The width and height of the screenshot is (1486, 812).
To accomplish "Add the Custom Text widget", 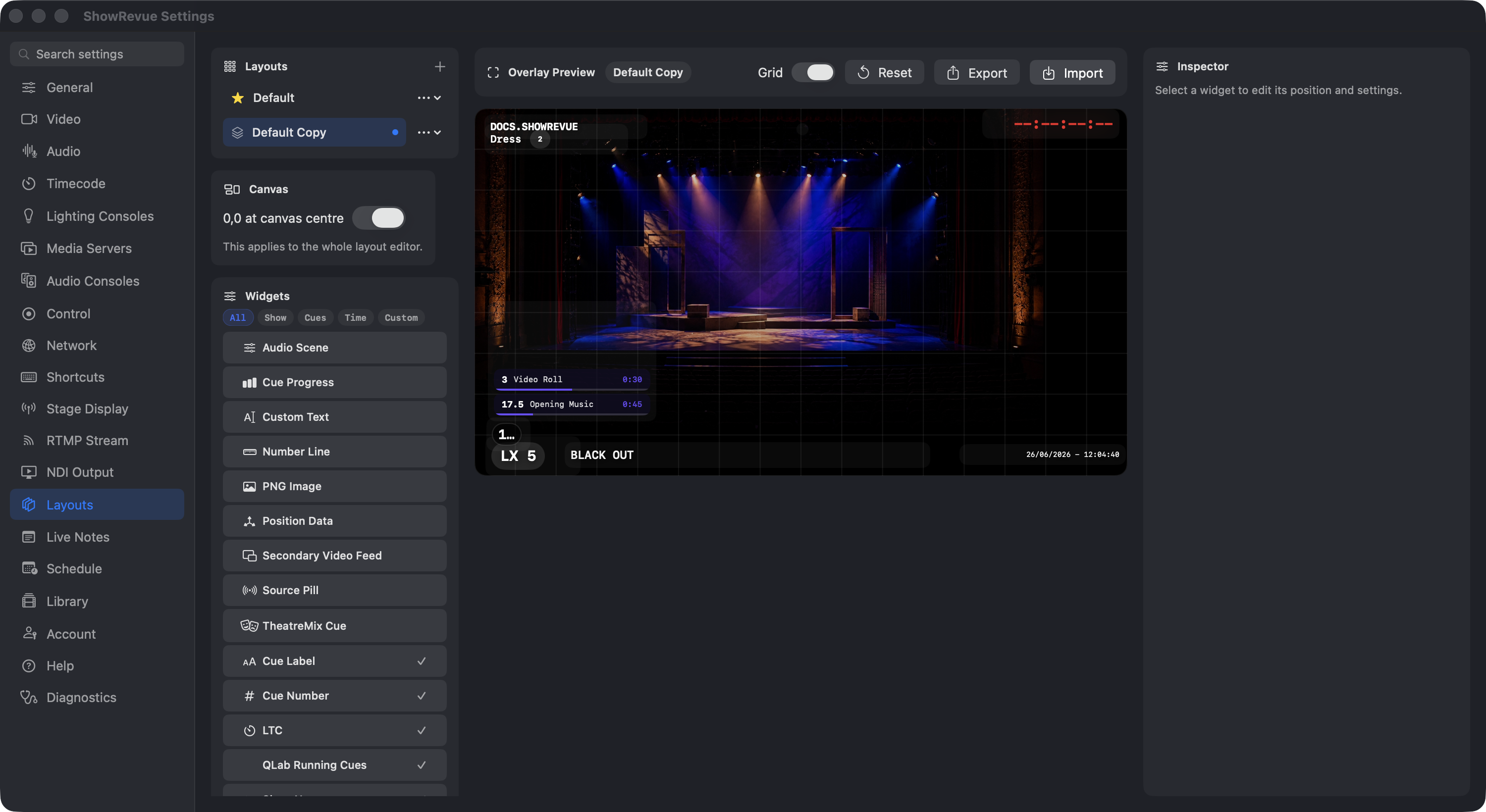I will pyautogui.click(x=334, y=416).
